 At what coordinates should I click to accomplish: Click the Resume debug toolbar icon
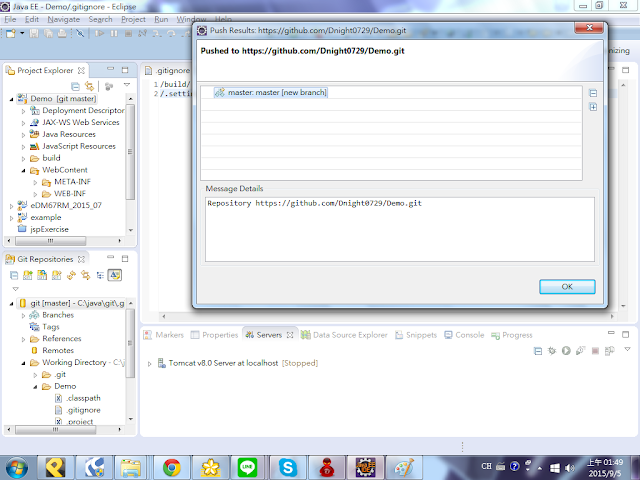[x=99, y=33]
